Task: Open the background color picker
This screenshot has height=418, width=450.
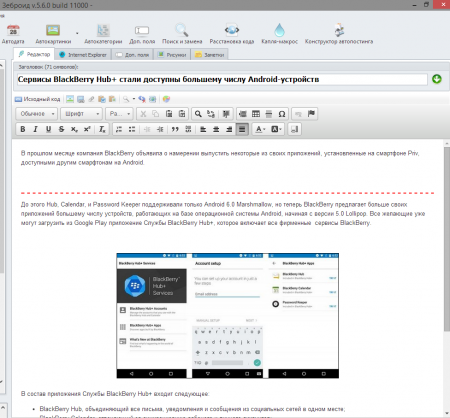Action: [x=276, y=129]
